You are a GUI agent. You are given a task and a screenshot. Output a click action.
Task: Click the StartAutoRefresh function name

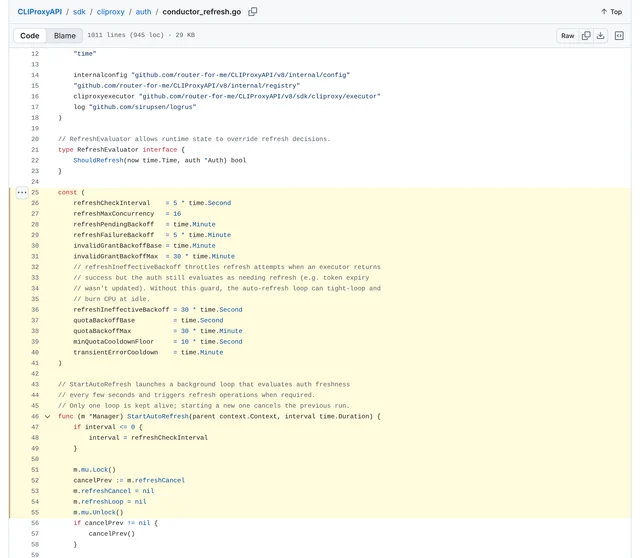[158, 416]
